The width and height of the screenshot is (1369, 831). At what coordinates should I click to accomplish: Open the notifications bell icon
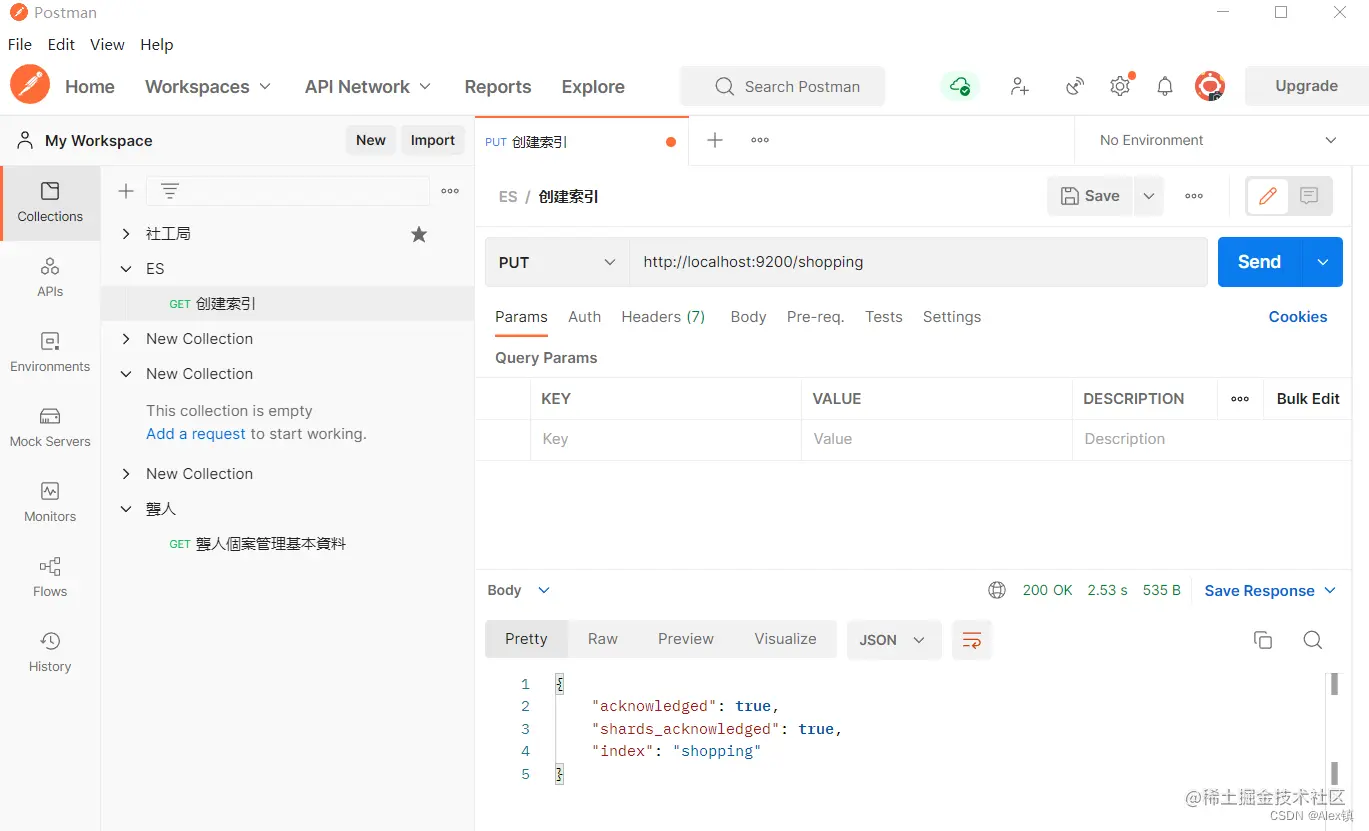click(1165, 86)
